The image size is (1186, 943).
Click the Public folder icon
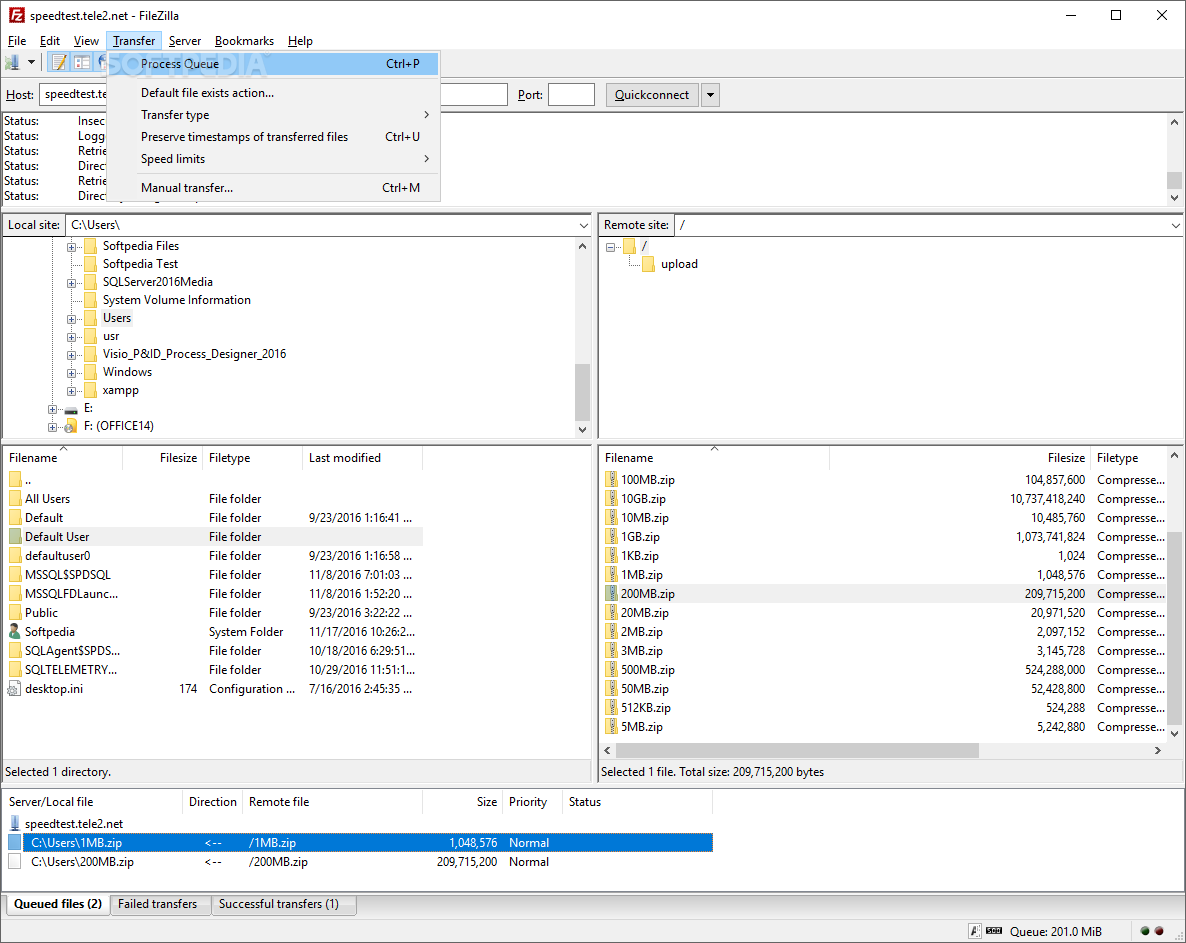(14, 613)
